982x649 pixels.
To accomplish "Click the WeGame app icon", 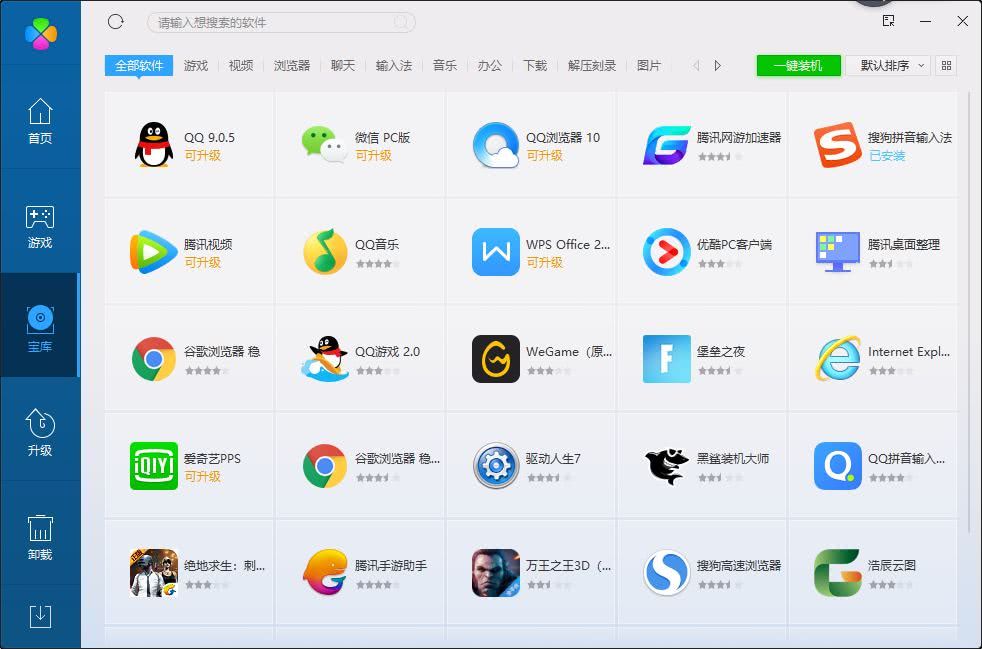I will (495, 360).
